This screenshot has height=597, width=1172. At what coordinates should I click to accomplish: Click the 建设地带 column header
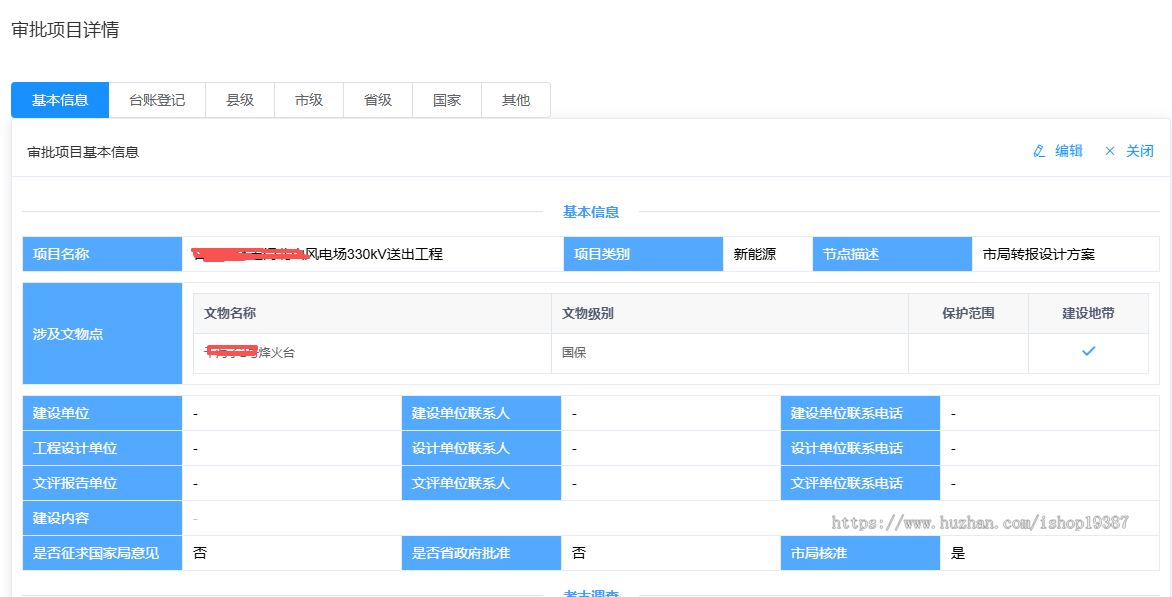1088,313
